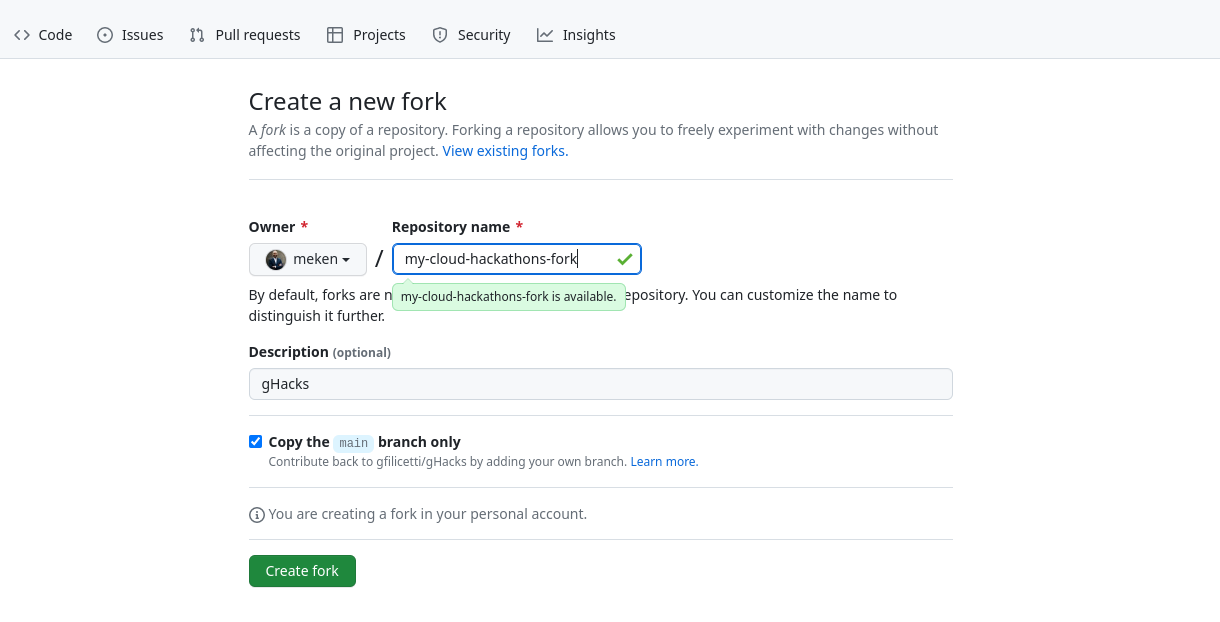Click meken's avatar in the Owner selector

click(274, 259)
